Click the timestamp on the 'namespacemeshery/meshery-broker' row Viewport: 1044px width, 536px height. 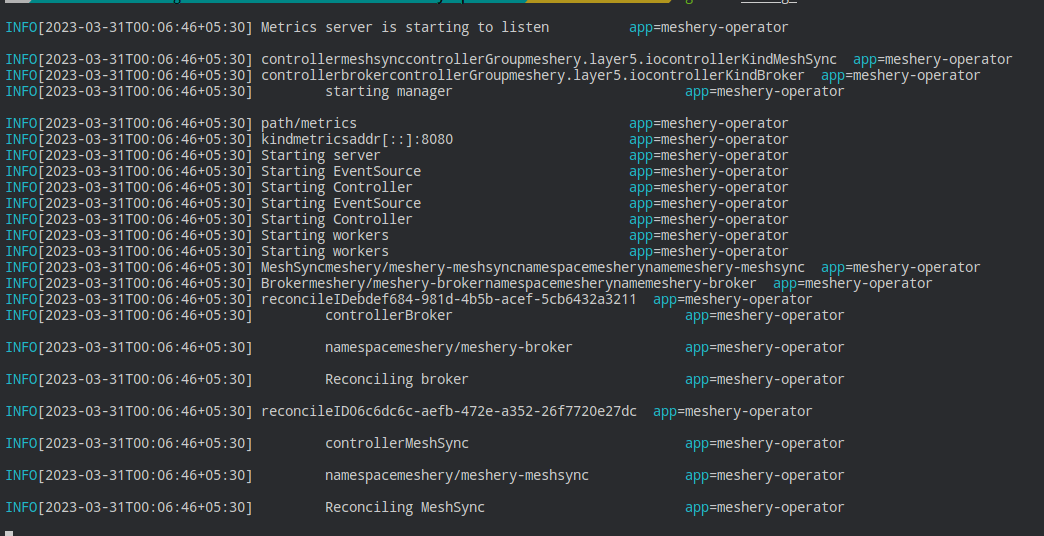click(x=145, y=347)
